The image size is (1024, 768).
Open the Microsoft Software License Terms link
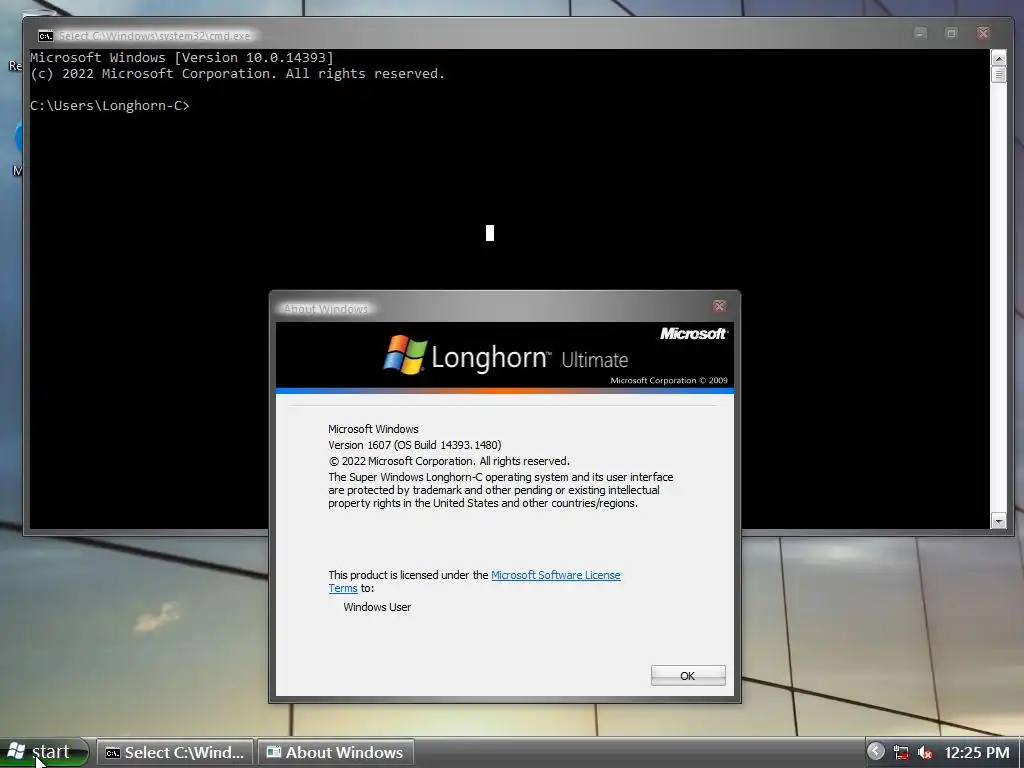[x=555, y=575]
